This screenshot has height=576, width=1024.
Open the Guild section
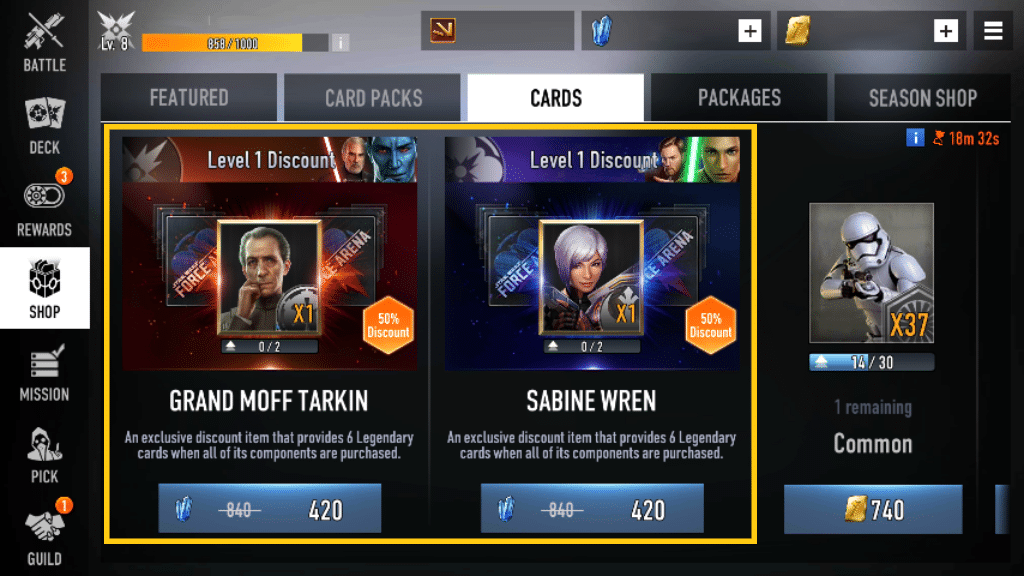[x=44, y=534]
